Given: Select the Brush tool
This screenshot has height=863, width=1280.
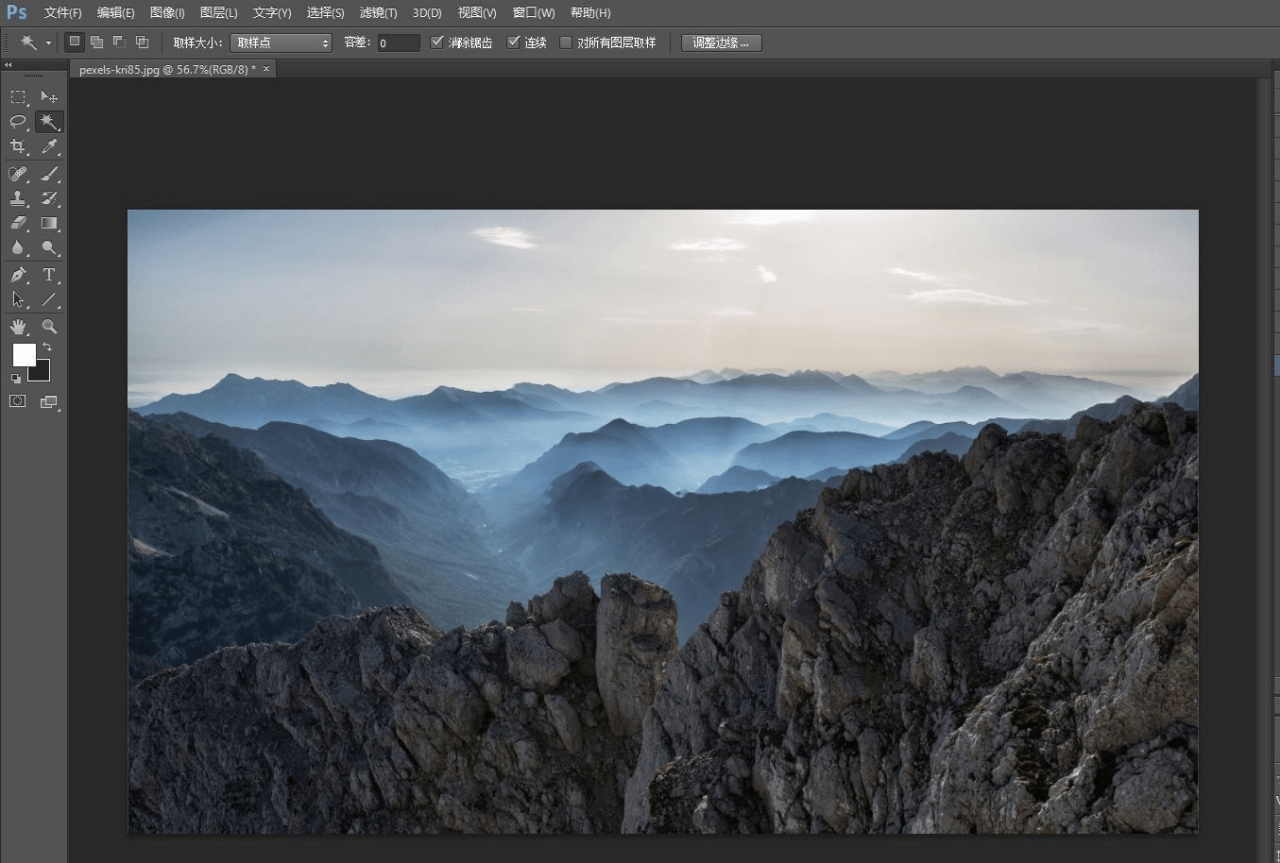Looking at the screenshot, I should click(49, 174).
